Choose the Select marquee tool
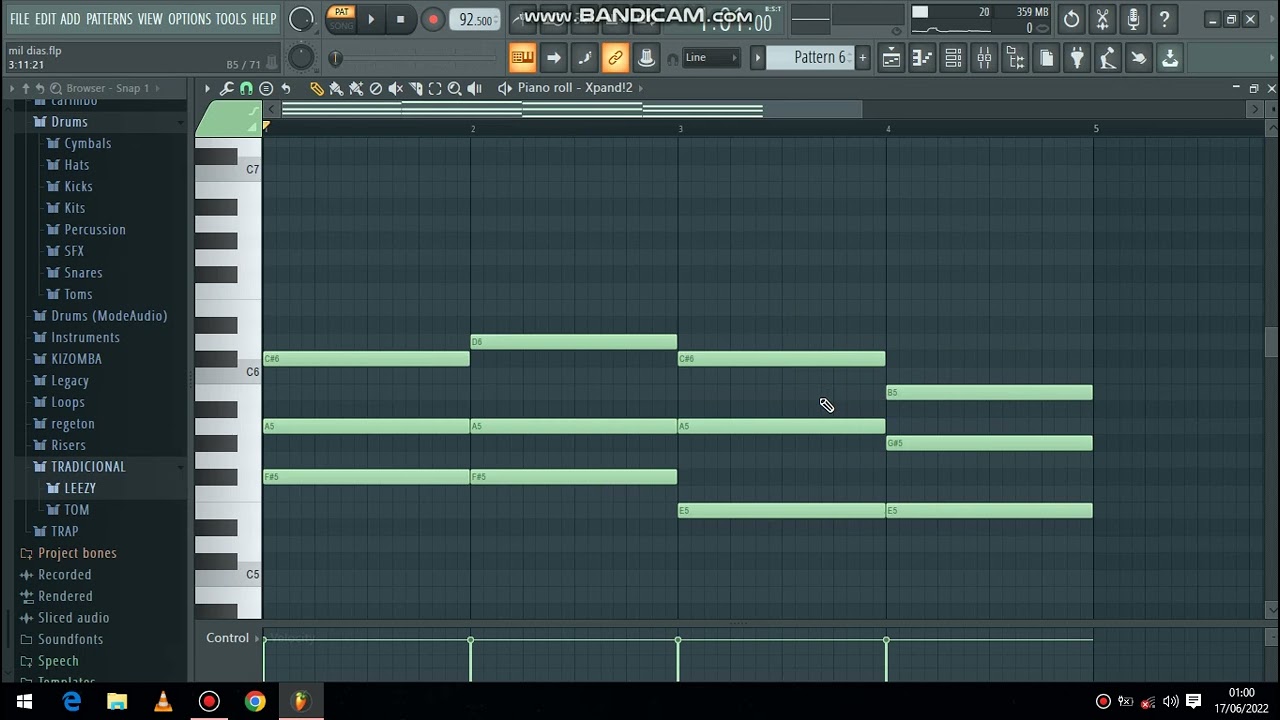Viewport: 1280px width, 720px height. (x=435, y=88)
